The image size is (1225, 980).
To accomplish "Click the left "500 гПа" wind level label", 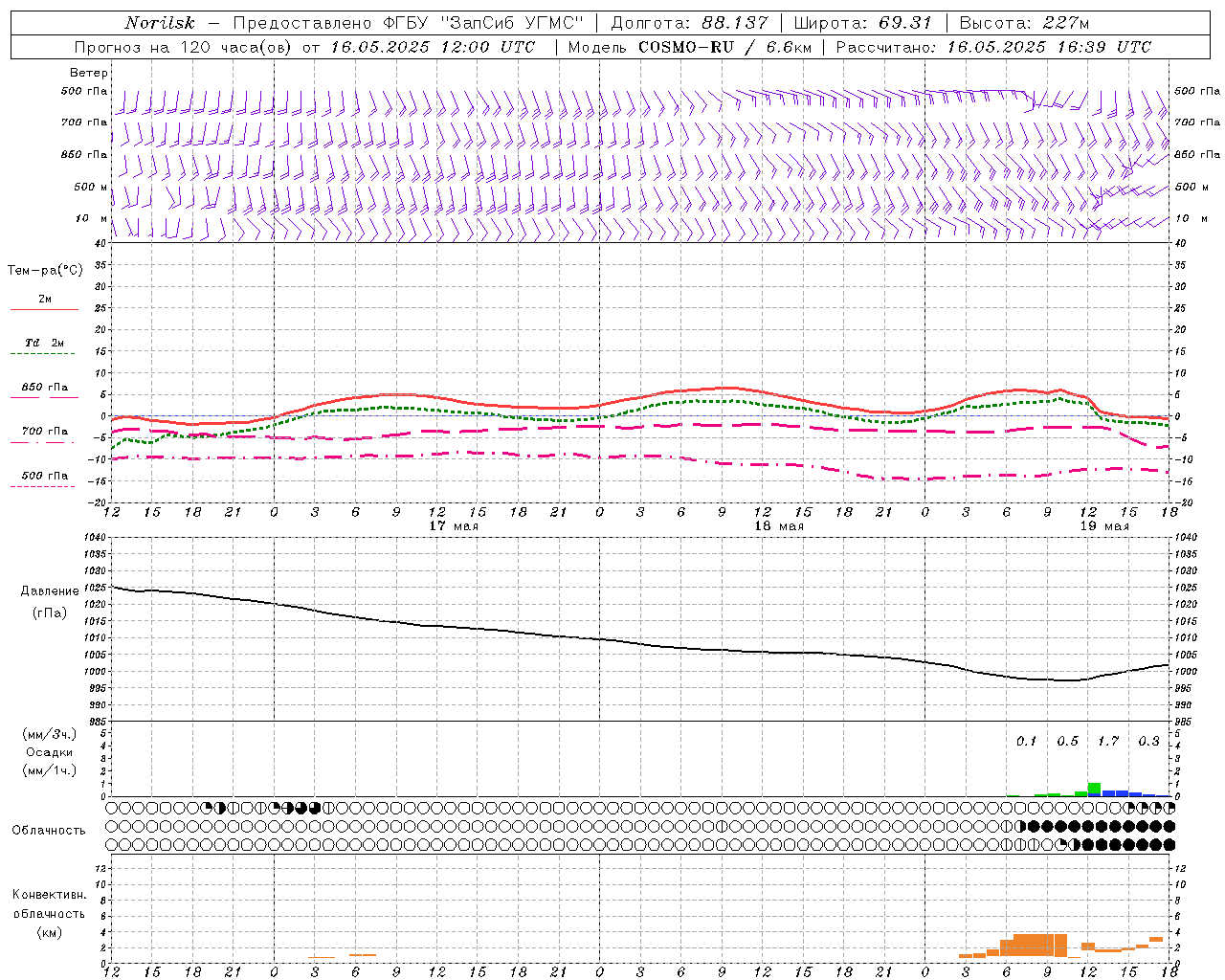I will click(x=84, y=91).
